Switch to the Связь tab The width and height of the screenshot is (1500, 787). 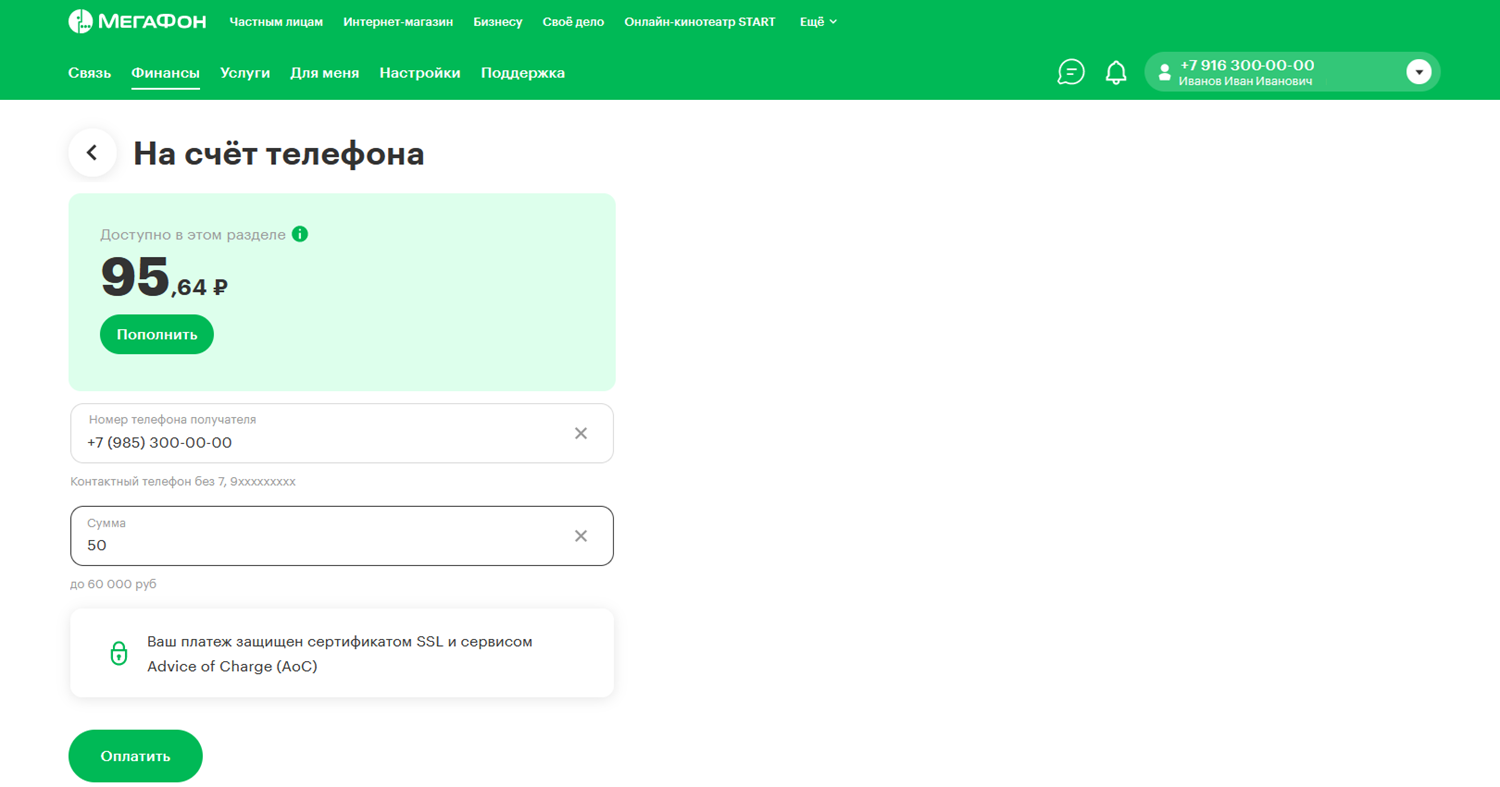pos(90,73)
